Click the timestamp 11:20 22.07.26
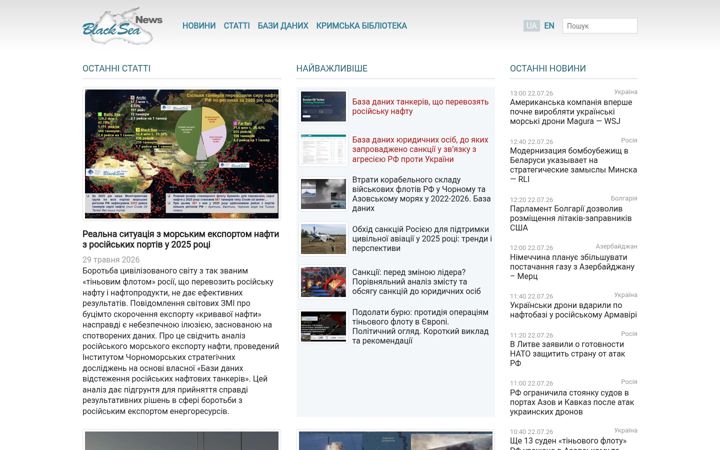720x450 pixels. coord(531,335)
